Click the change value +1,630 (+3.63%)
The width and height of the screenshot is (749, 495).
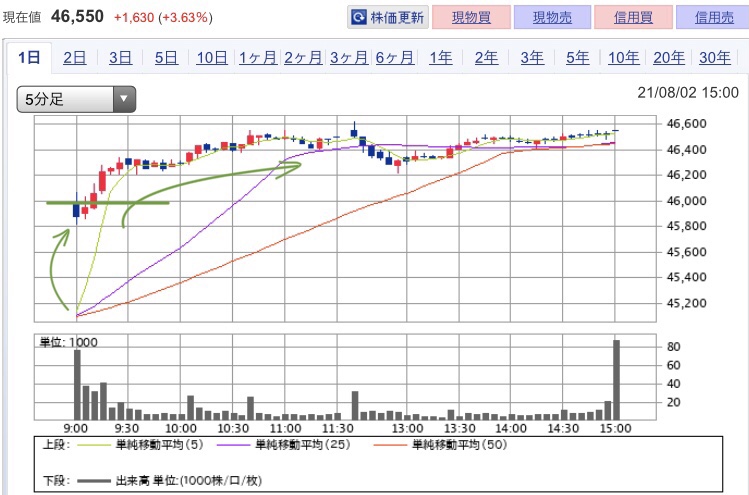click(163, 18)
